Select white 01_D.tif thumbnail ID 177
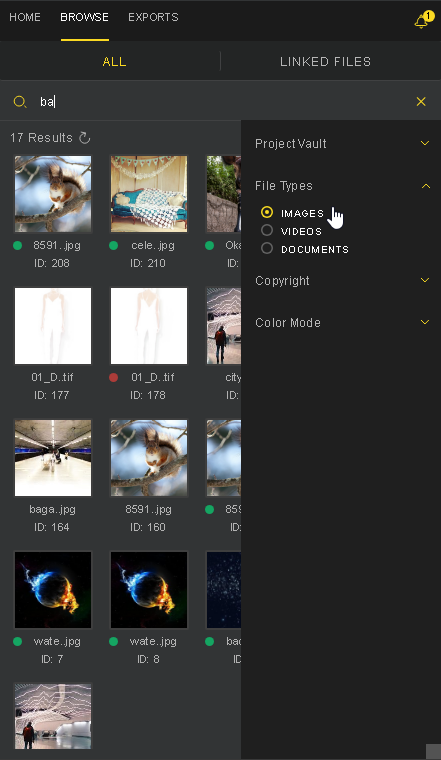The image size is (441, 760). tap(53, 326)
